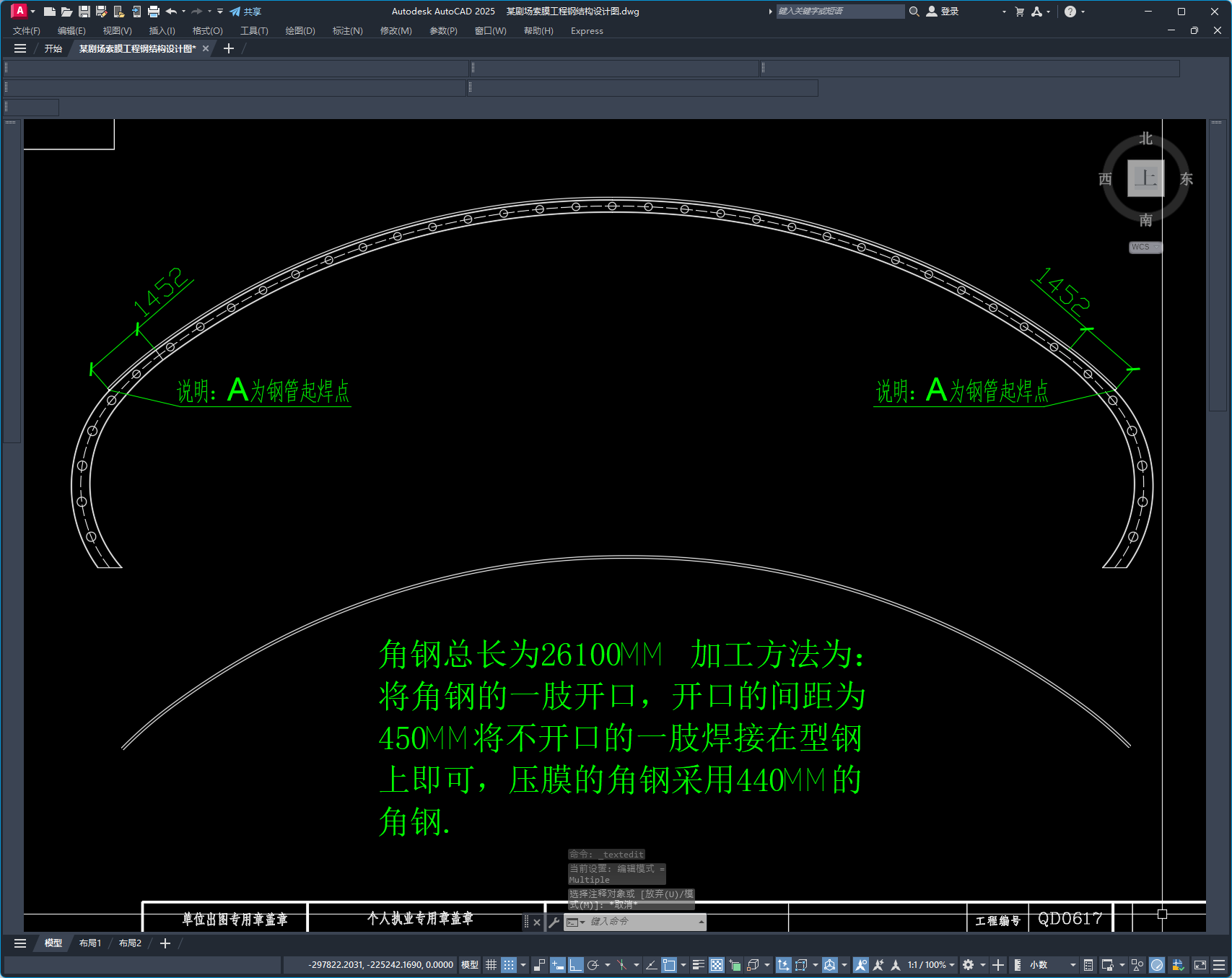The height and width of the screenshot is (978, 1232).
Task: Open the AutoCAD application menu button
Action: click(x=20, y=11)
